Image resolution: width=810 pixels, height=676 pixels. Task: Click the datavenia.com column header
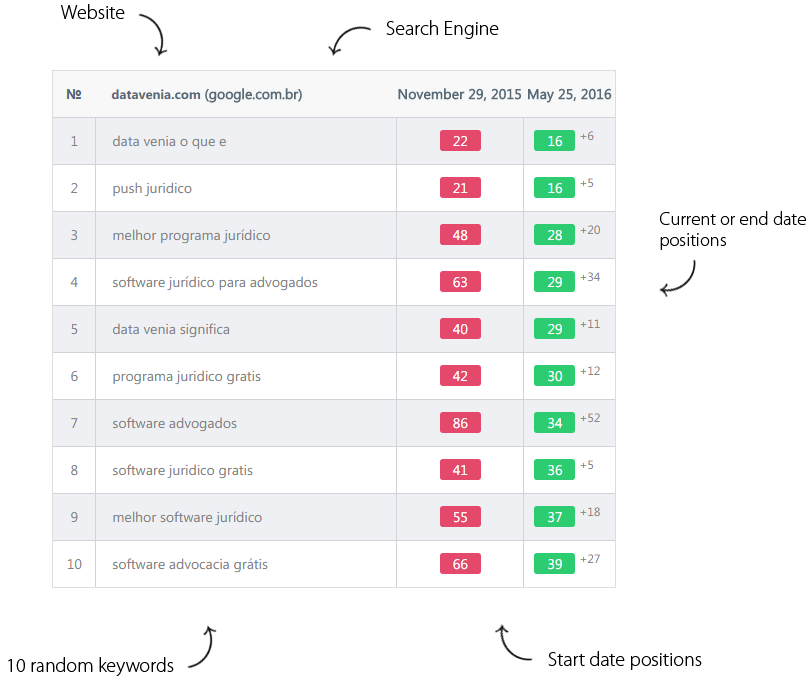[207, 95]
